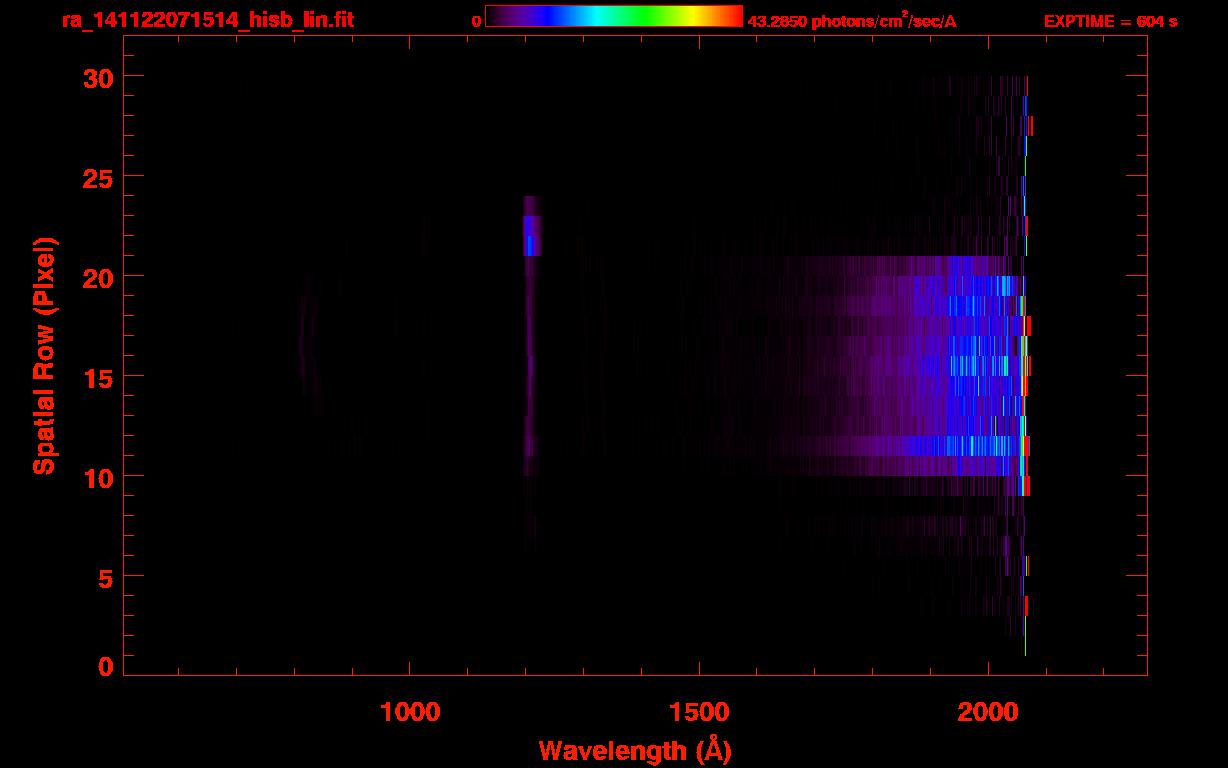Click the spatial row tick label 20
This screenshot has height=768, width=1228.
(x=98, y=277)
